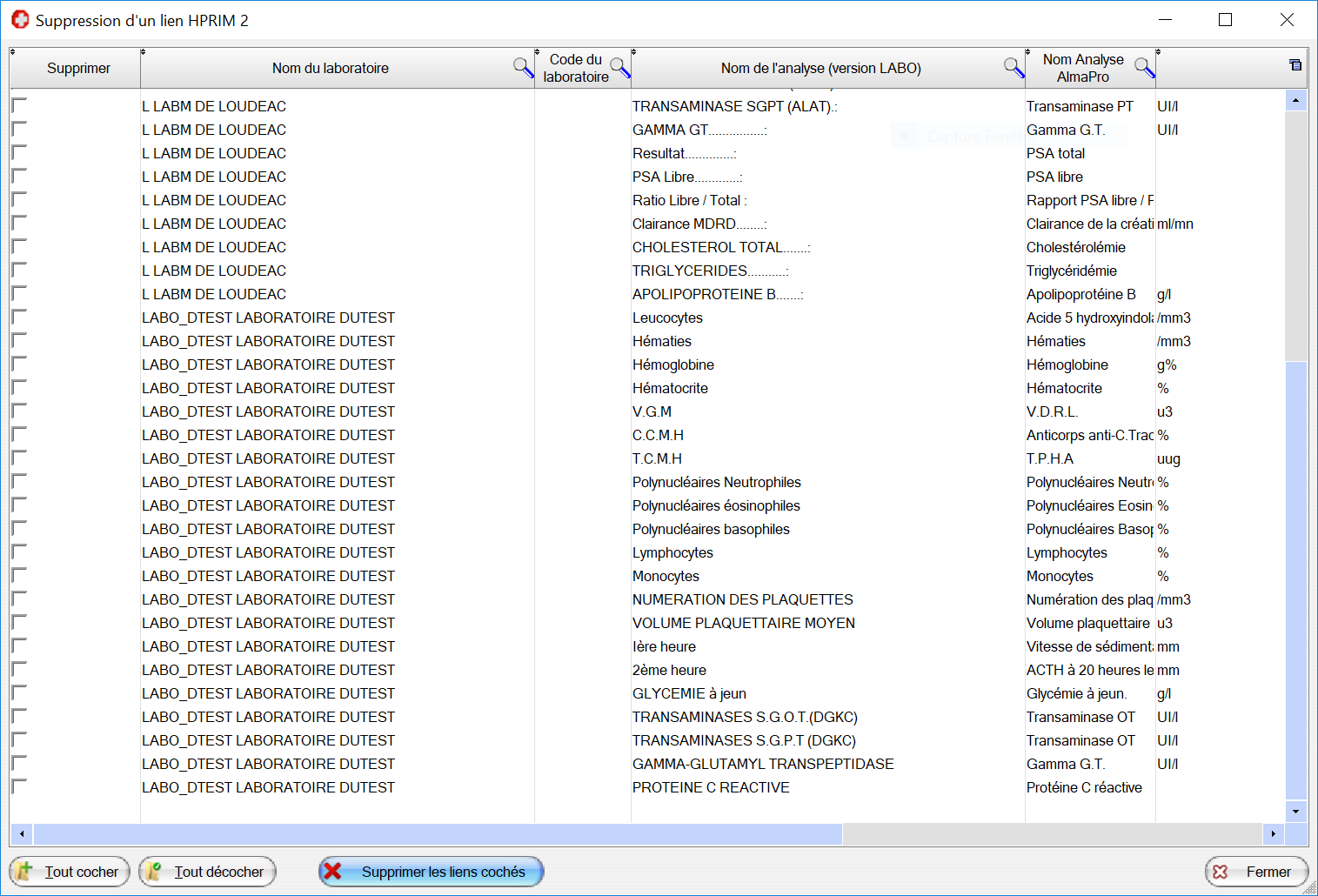This screenshot has height=896, width=1318.
Task: Click the Tout cocher button
Action: pos(70,871)
